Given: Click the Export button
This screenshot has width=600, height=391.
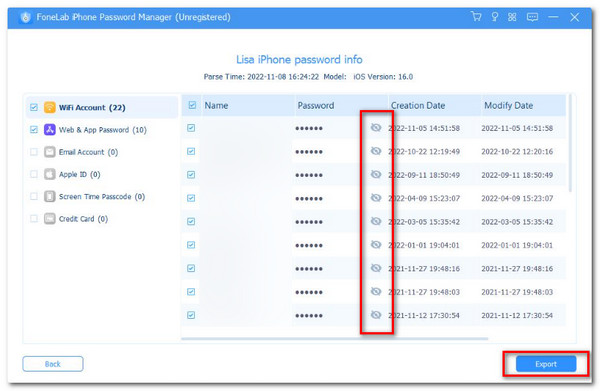Looking at the screenshot, I should (x=546, y=364).
